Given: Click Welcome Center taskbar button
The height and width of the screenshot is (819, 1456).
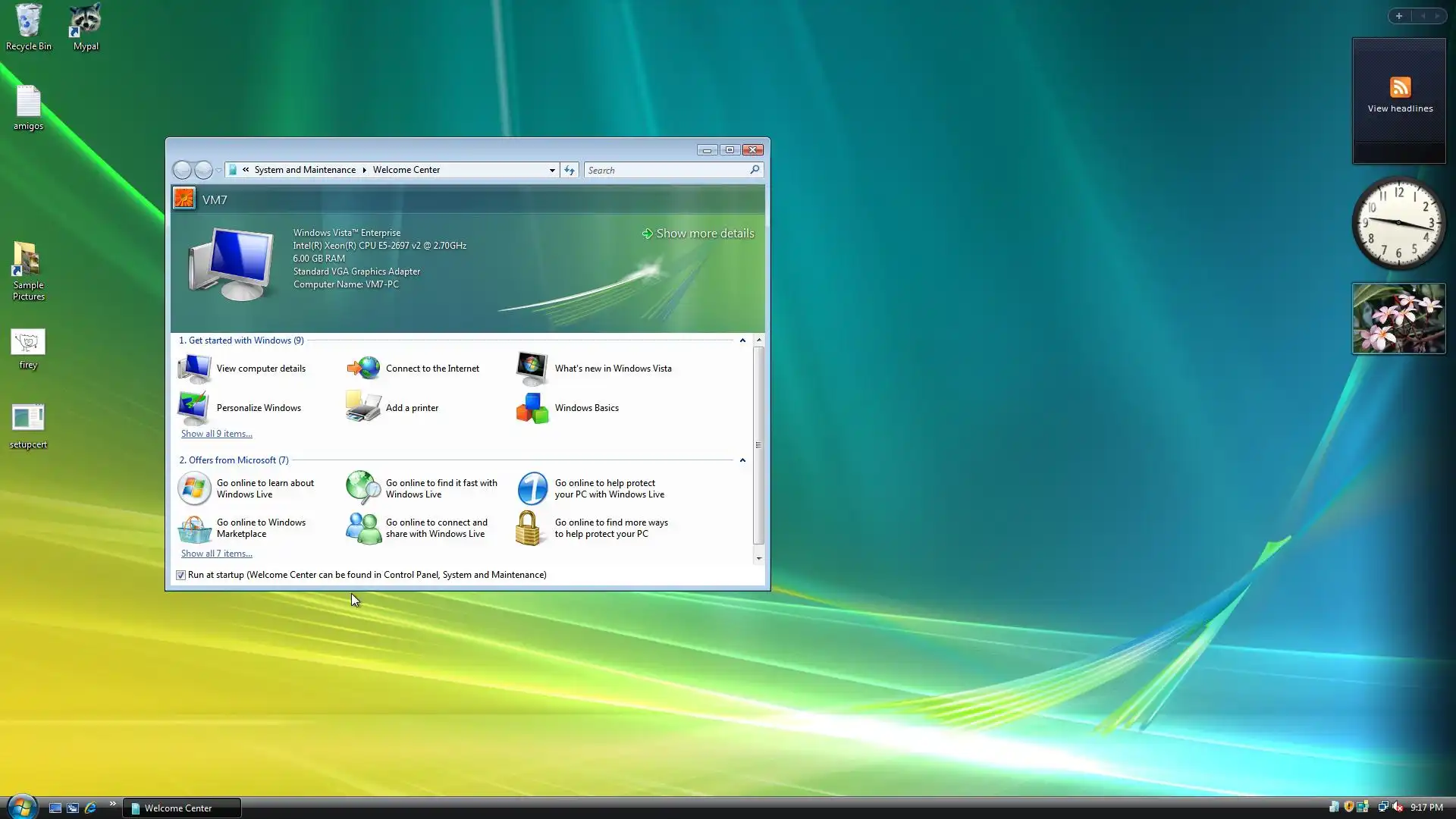Looking at the screenshot, I should point(182,808).
